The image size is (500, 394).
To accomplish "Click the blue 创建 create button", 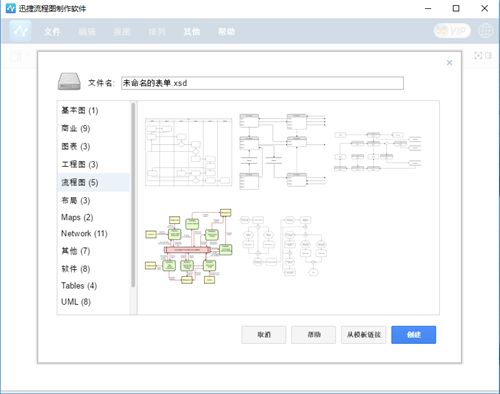I will [x=414, y=335].
